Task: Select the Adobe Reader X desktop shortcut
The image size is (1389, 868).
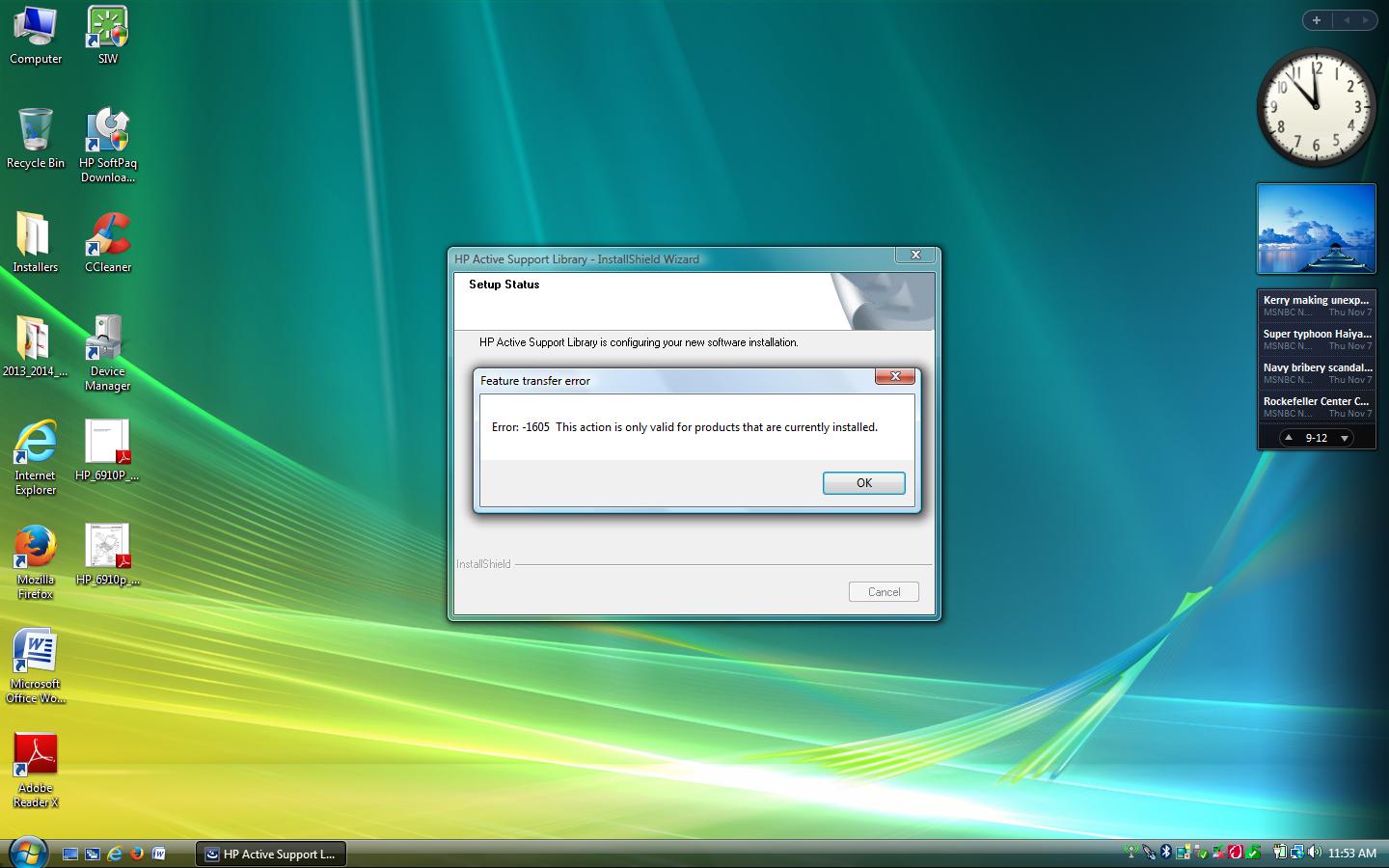Action: coord(36,771)
